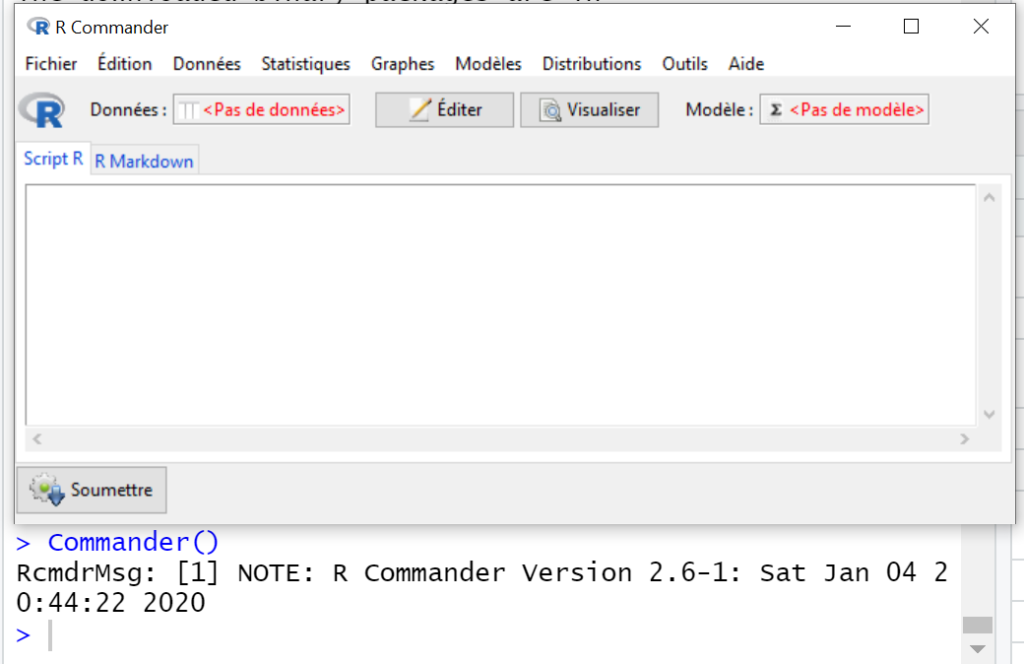The height and width of the screenshot is (664, 1024).
Task: Open the Statistiques menu
Action: point(305,63)
